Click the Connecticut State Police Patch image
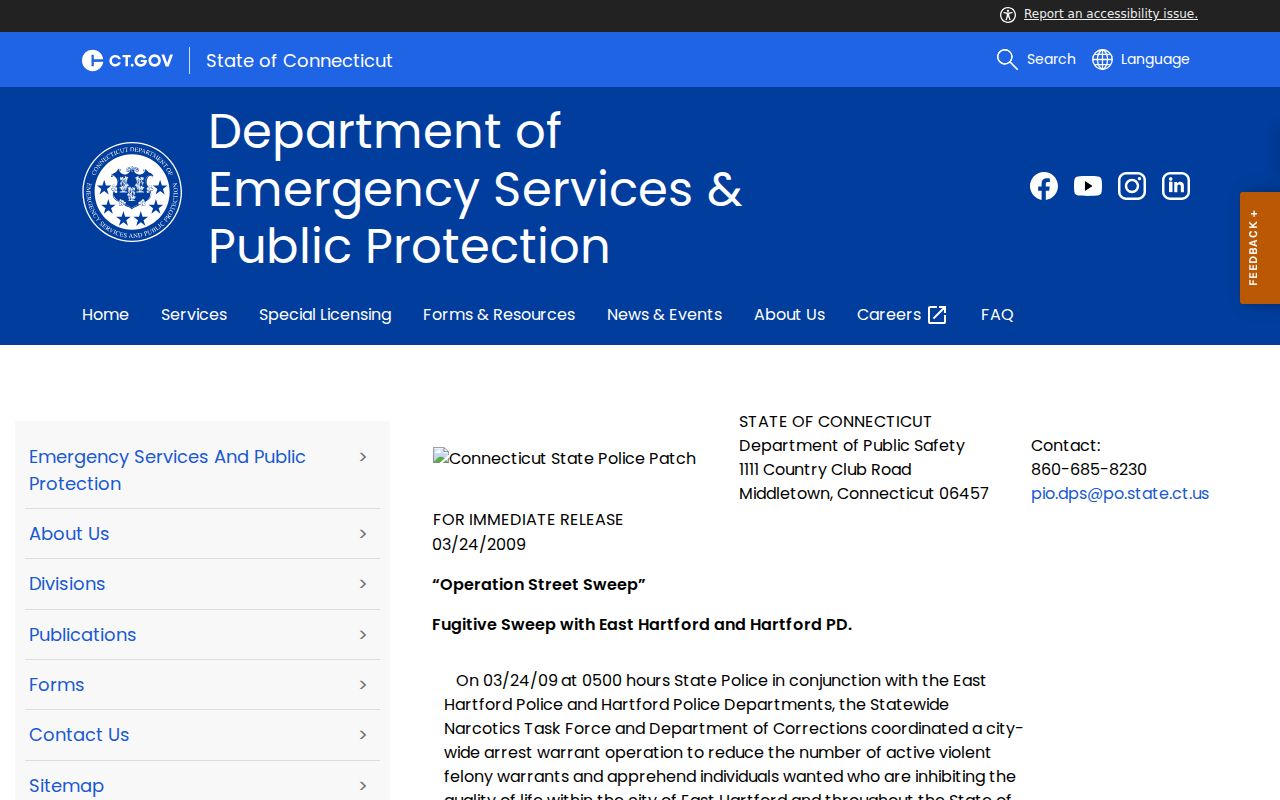This screenshot has width=1280, height=800. point(564,458)
